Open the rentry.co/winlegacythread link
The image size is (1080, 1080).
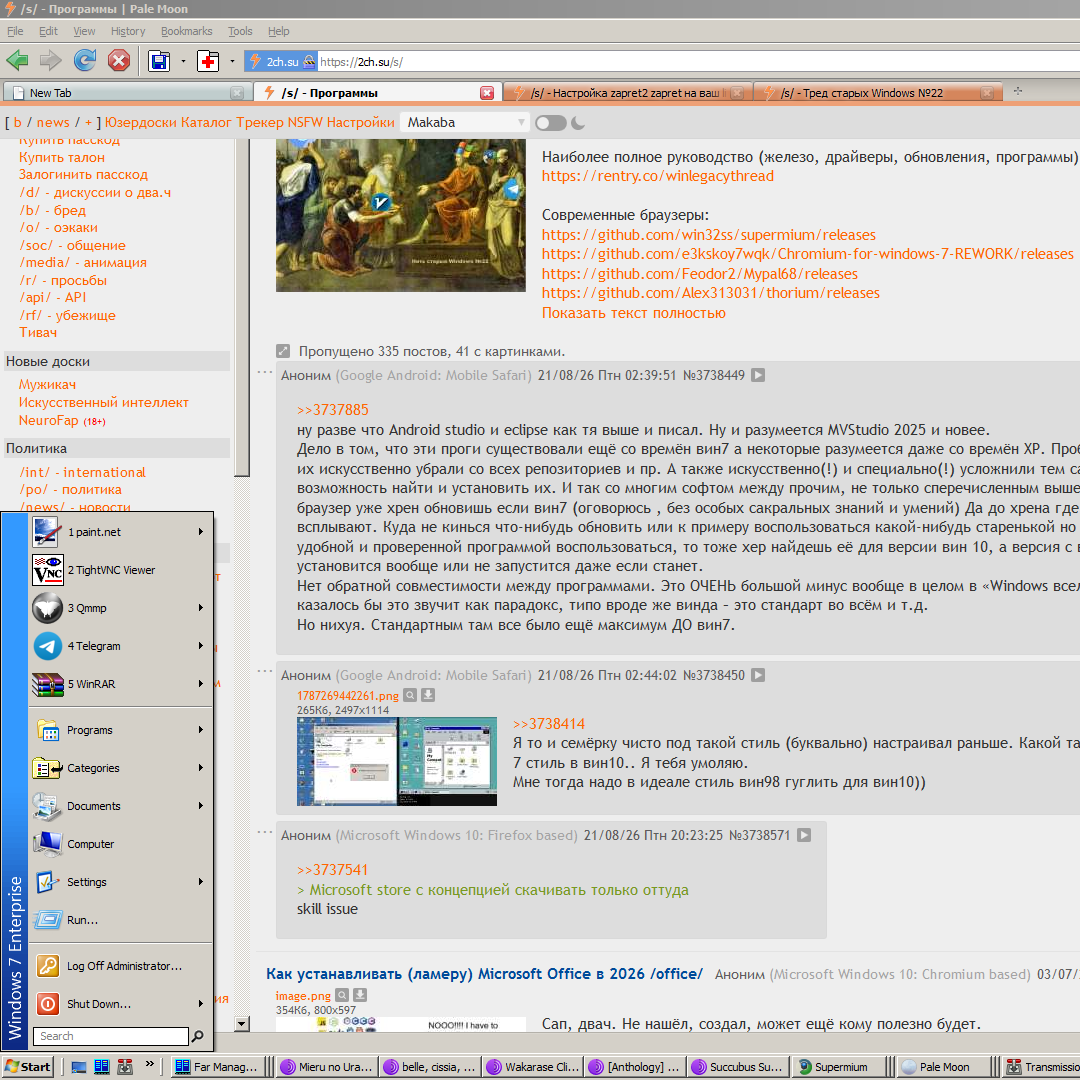tap(658, 176)
